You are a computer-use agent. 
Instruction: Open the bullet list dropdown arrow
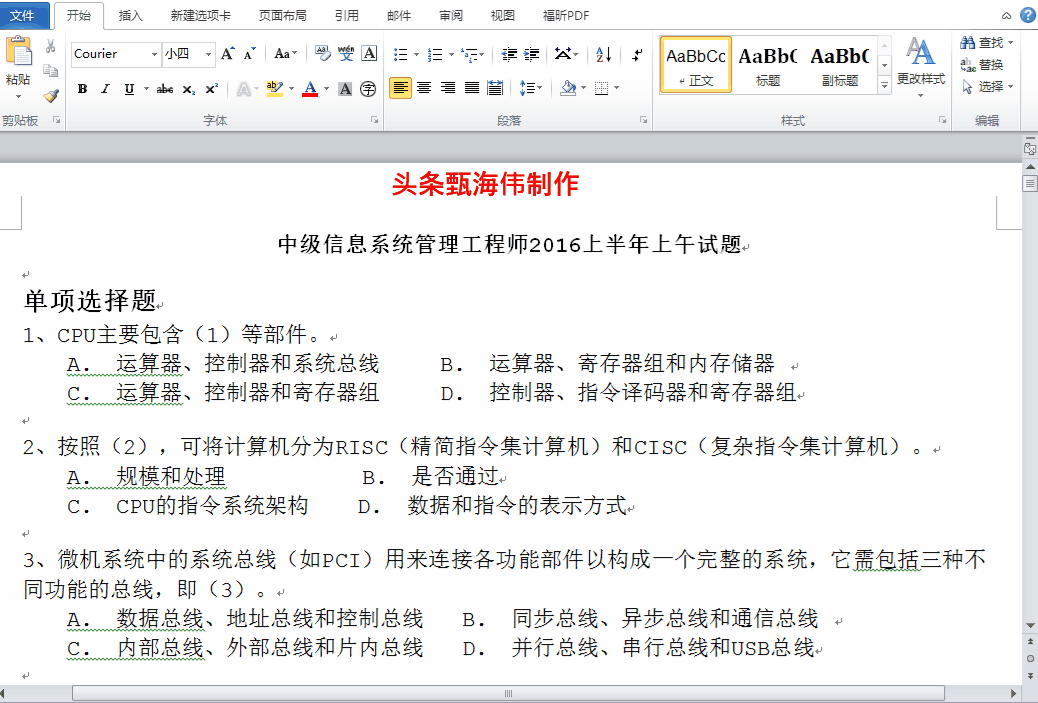416,54
